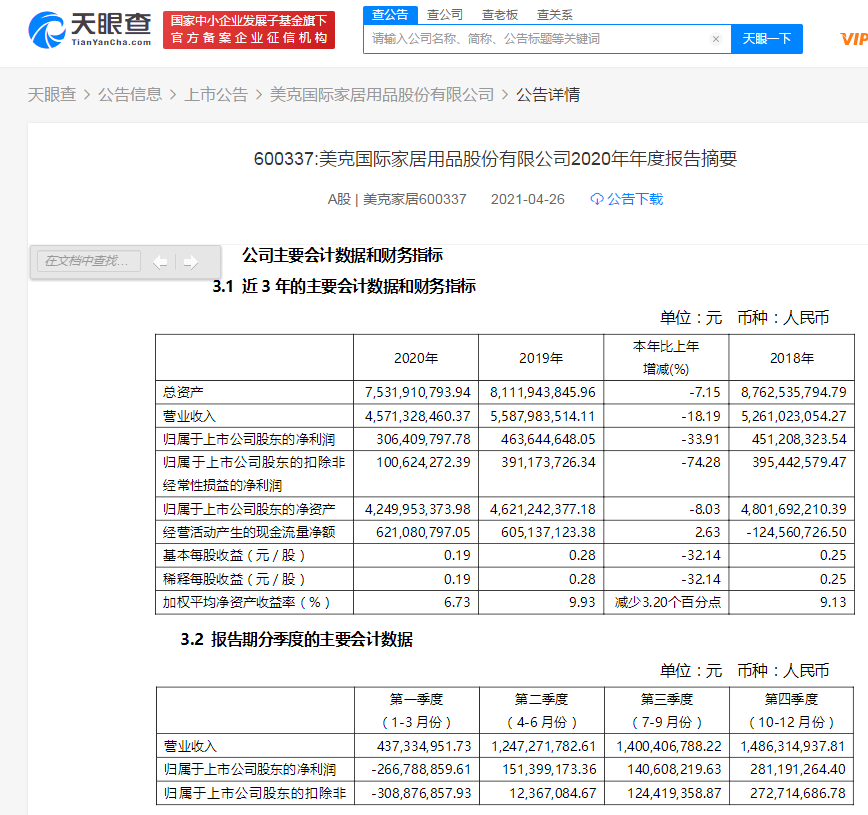This screenshot has height=815, width=868.
Task: Open the VIP badge
Action: pos(854,39)
